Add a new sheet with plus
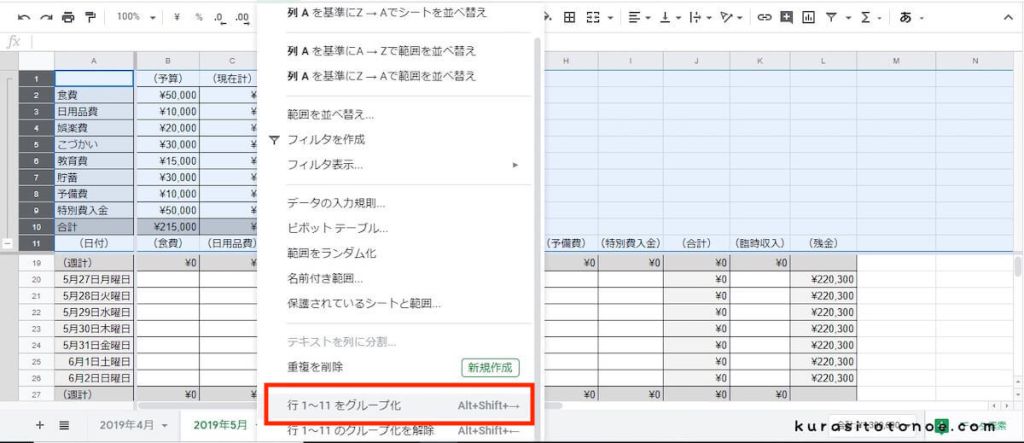The width and height of the screenshot is (1024, 443). 40,425
